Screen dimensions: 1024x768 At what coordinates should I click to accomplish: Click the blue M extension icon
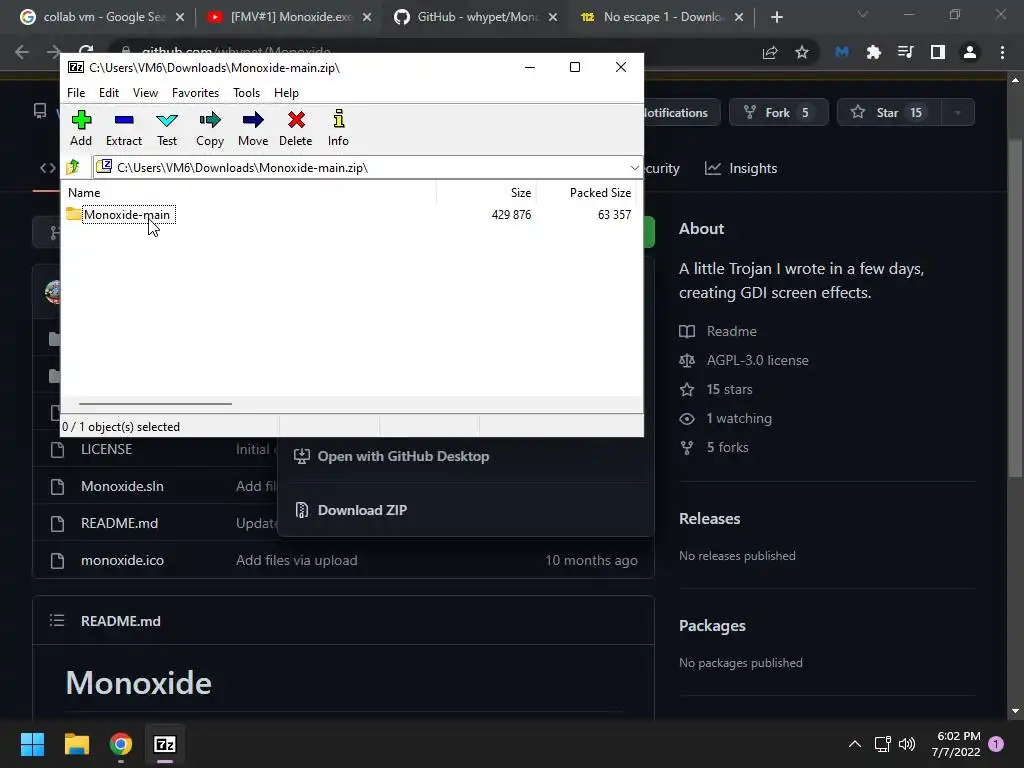point(842,52)
